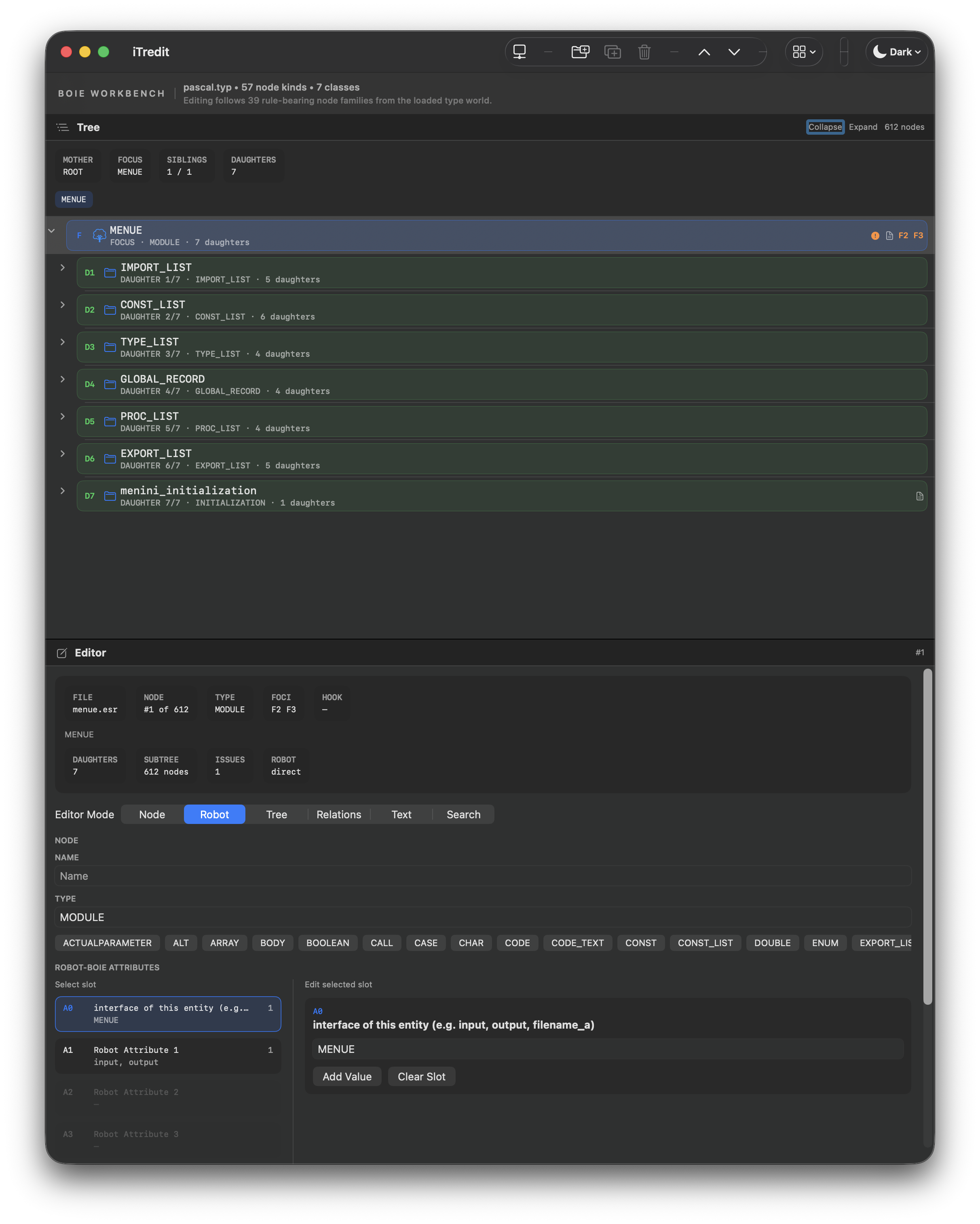Click the Name input field
Image resolution: width=980 pixels, height=1224 pixels.
pyautogui.click(x=482, y=876)
